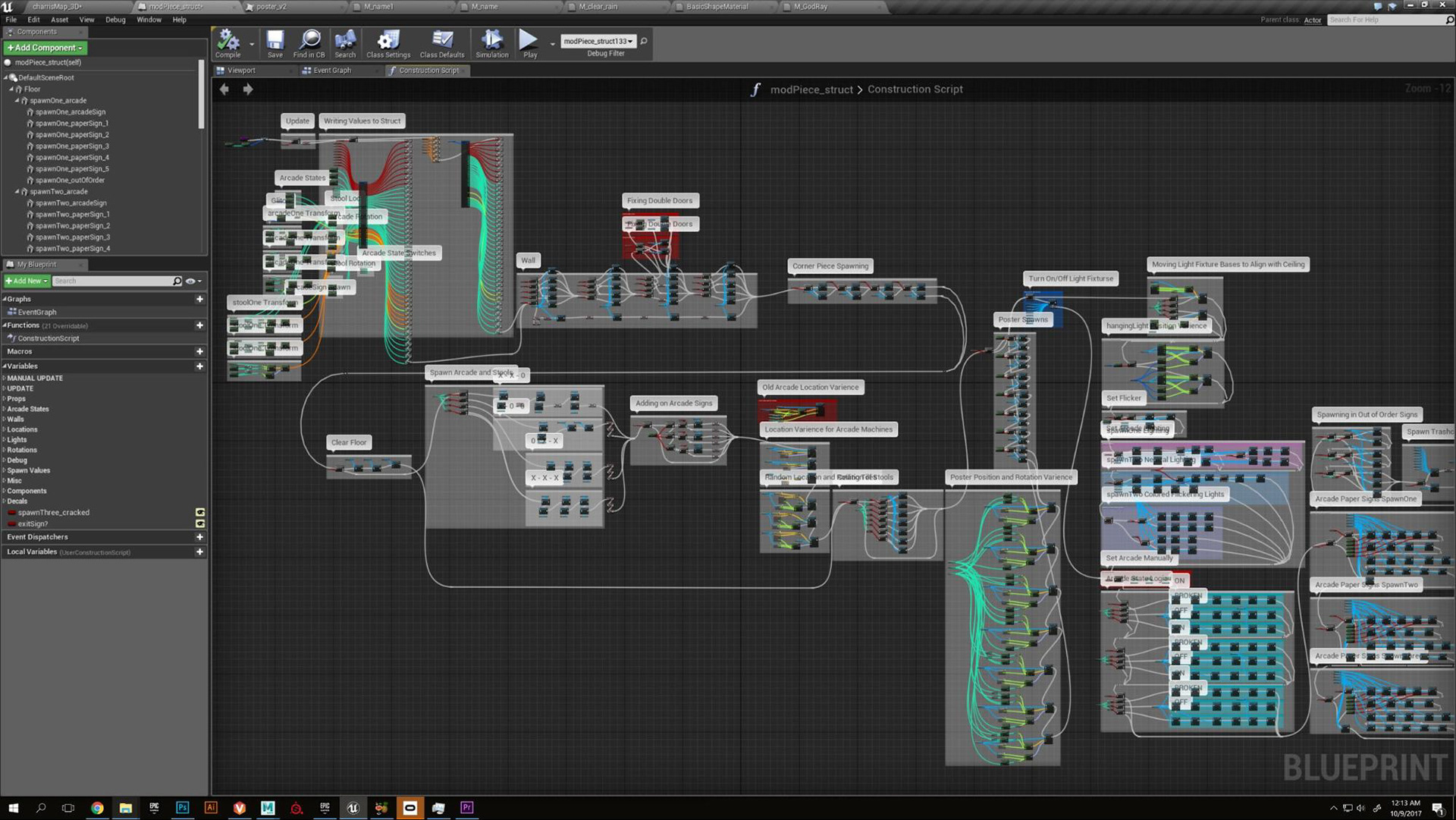Open Class Defaults
Screen dimensions: 1456x820
[442, 43]
